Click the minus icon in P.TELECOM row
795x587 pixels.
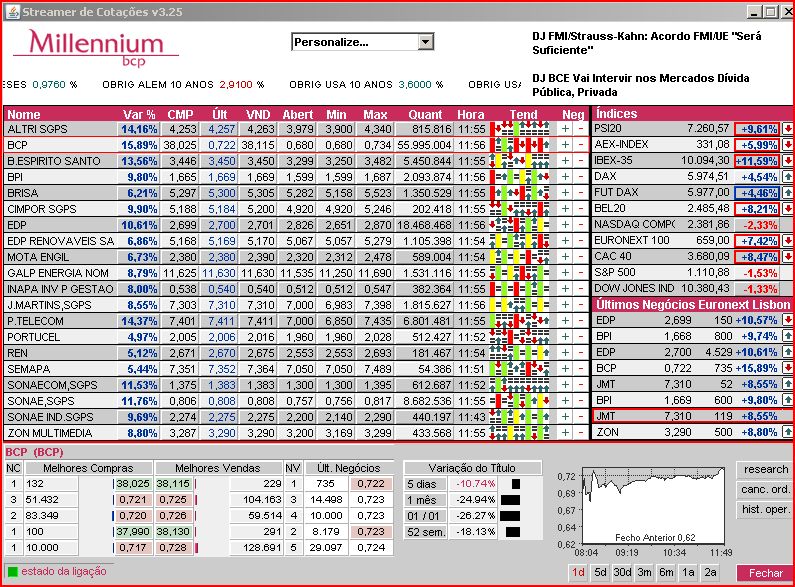(x=581, y=321)
